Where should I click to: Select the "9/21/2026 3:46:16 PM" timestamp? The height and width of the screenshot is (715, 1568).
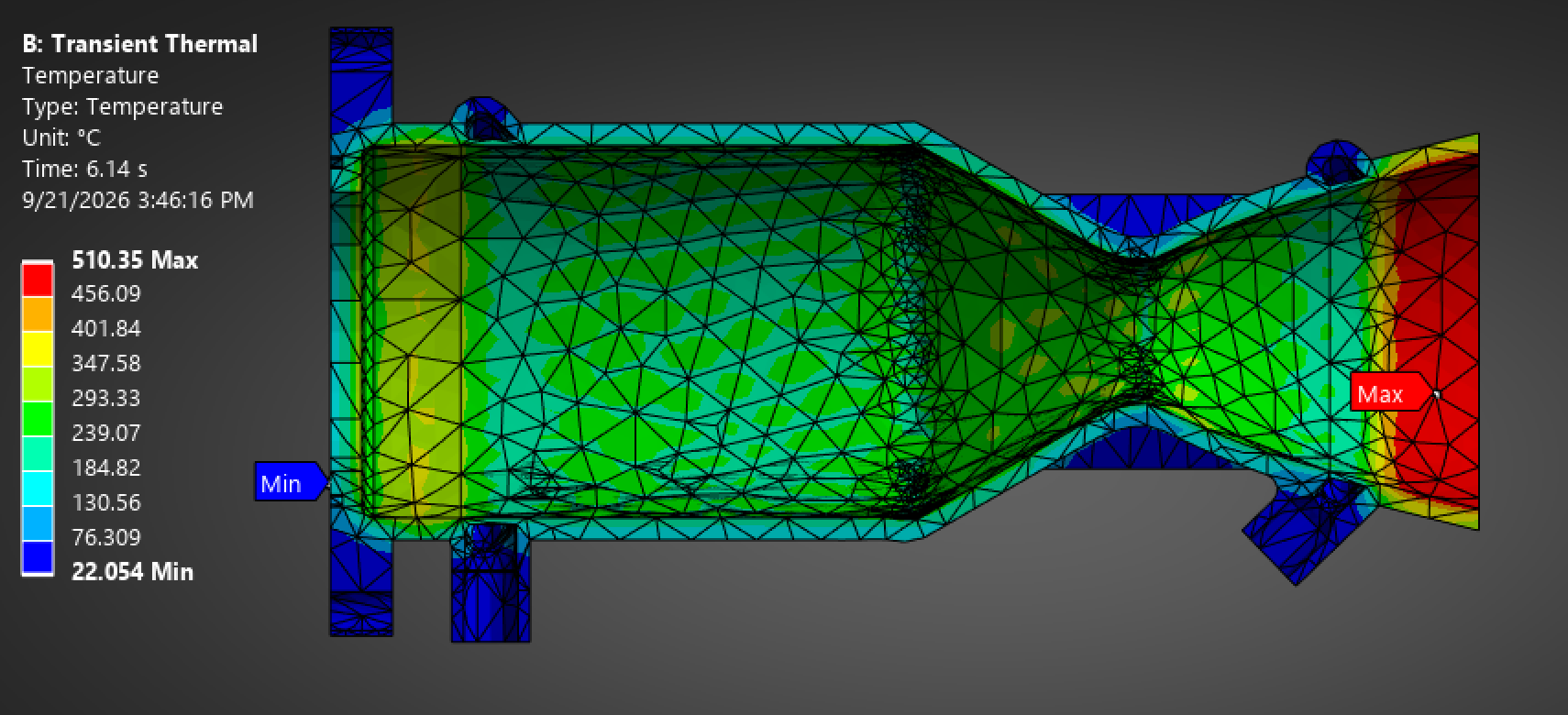tap(138, 200)
